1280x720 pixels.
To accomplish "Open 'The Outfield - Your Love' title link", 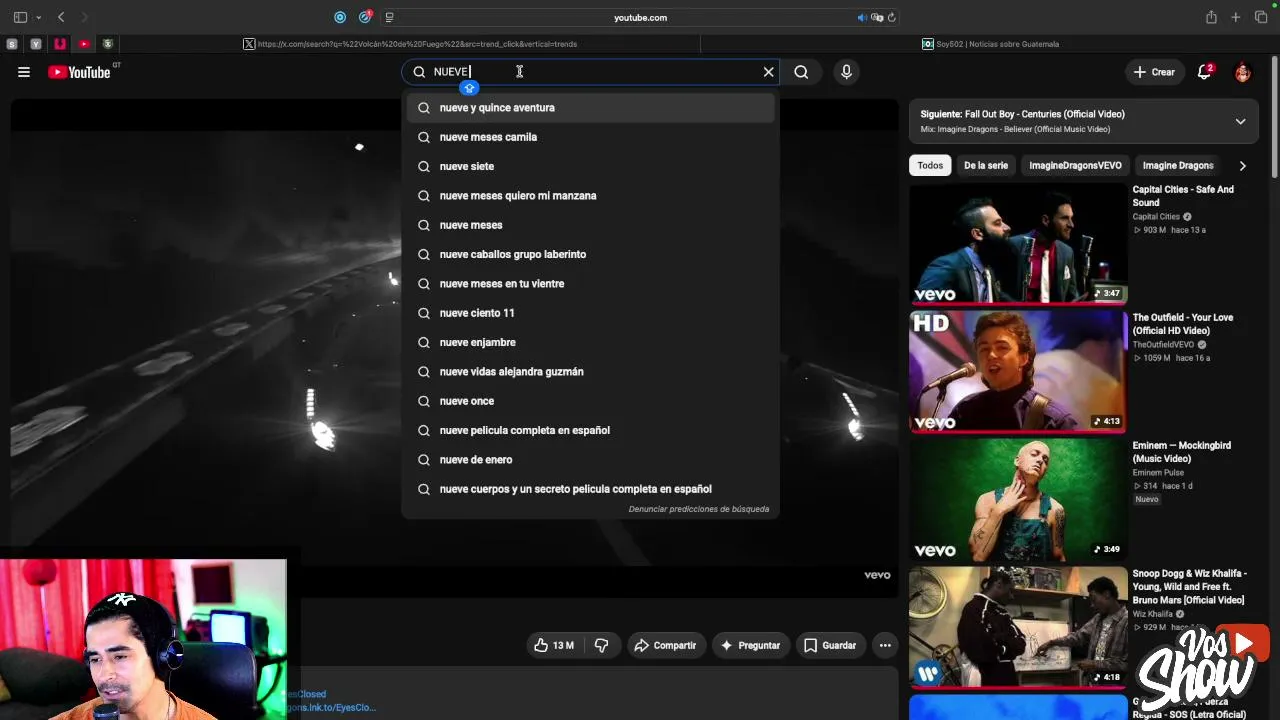I will (x=1183, y=324).
